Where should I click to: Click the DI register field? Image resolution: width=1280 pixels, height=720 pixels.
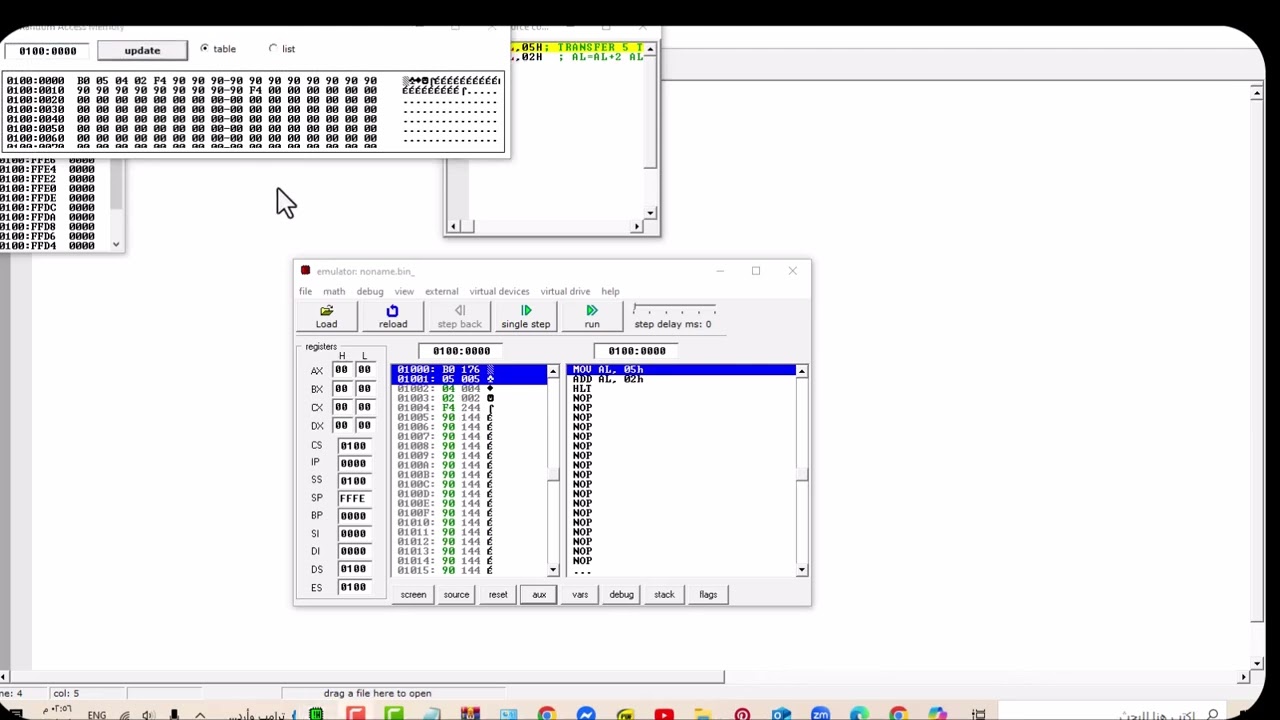click(353, 551)
